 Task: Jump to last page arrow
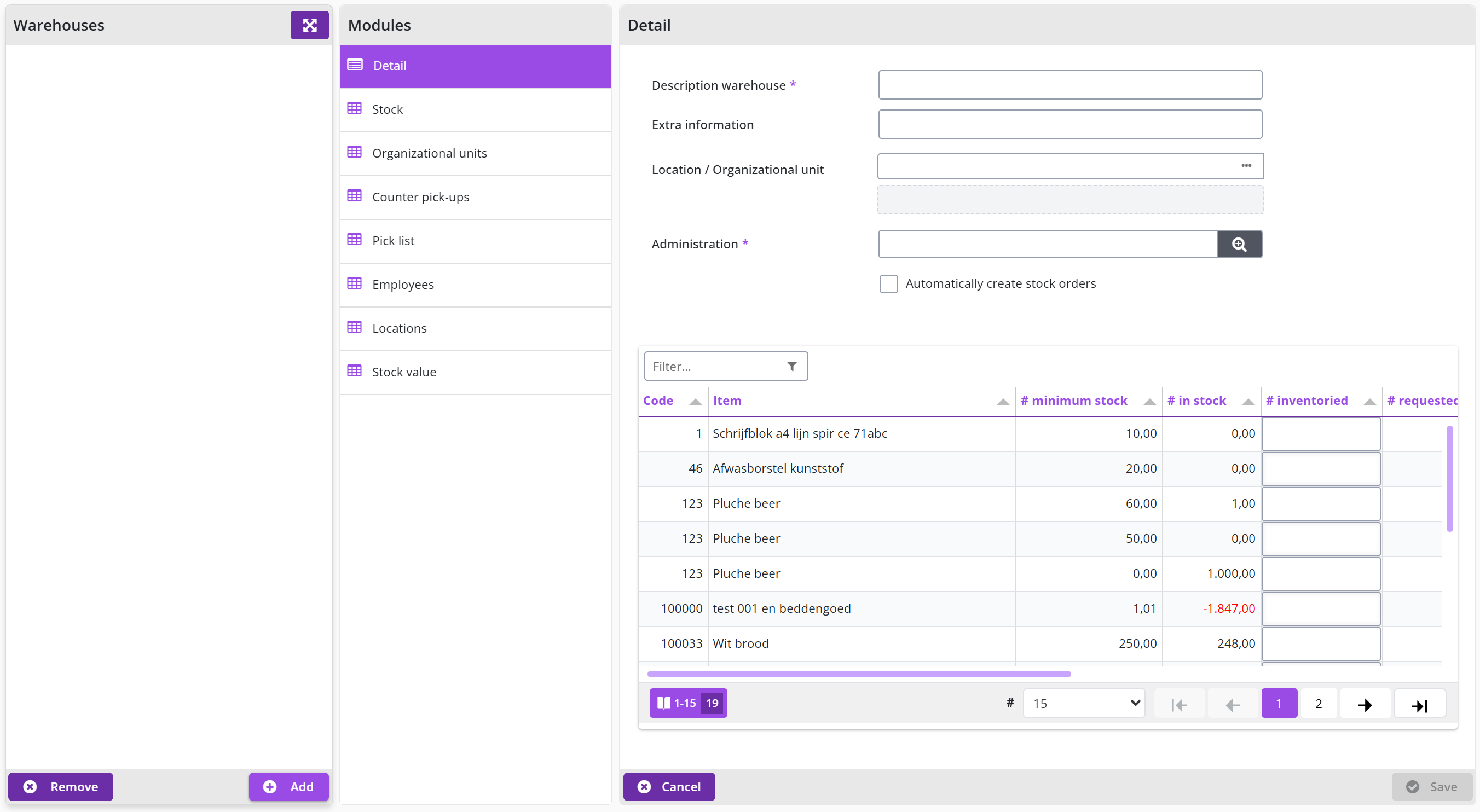point(1419,704)
